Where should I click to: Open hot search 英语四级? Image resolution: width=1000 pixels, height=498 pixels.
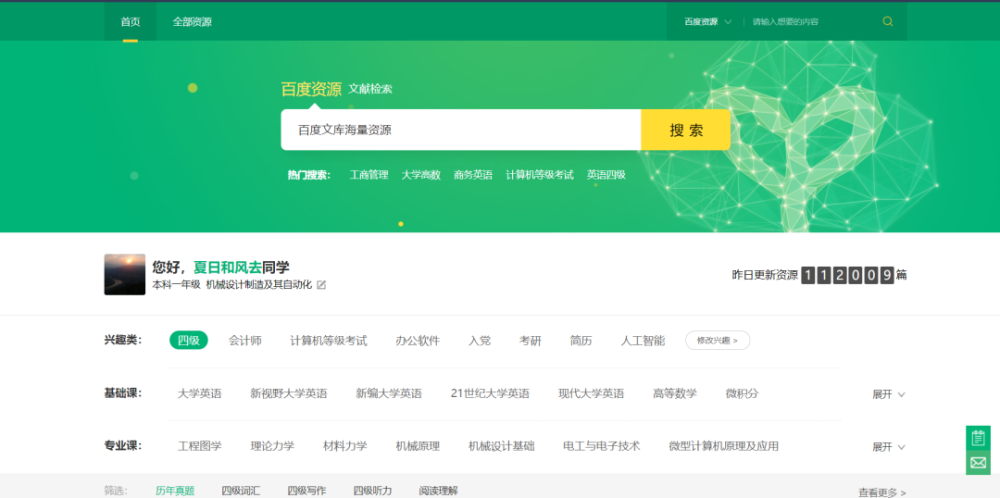point(606,175)
